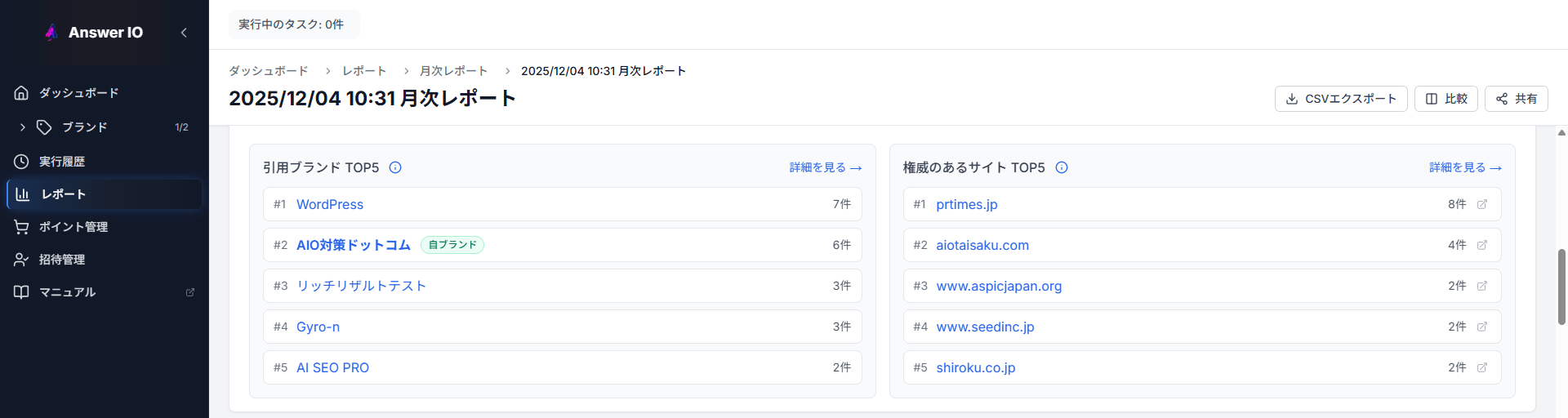Open マニュアル in the sidebar
Image resolution: width=1568 pixels, height=418 pixels.
pos(67,292)
